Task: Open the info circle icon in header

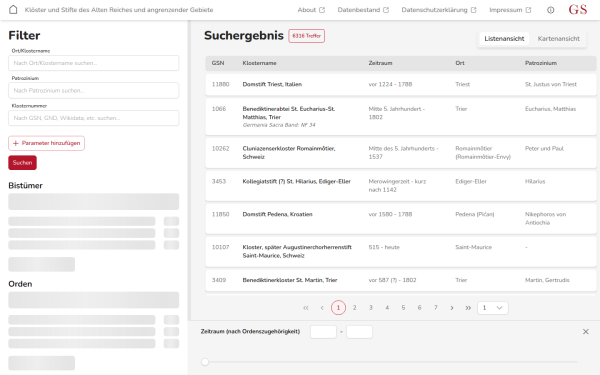Action: (x=550, y=10)
